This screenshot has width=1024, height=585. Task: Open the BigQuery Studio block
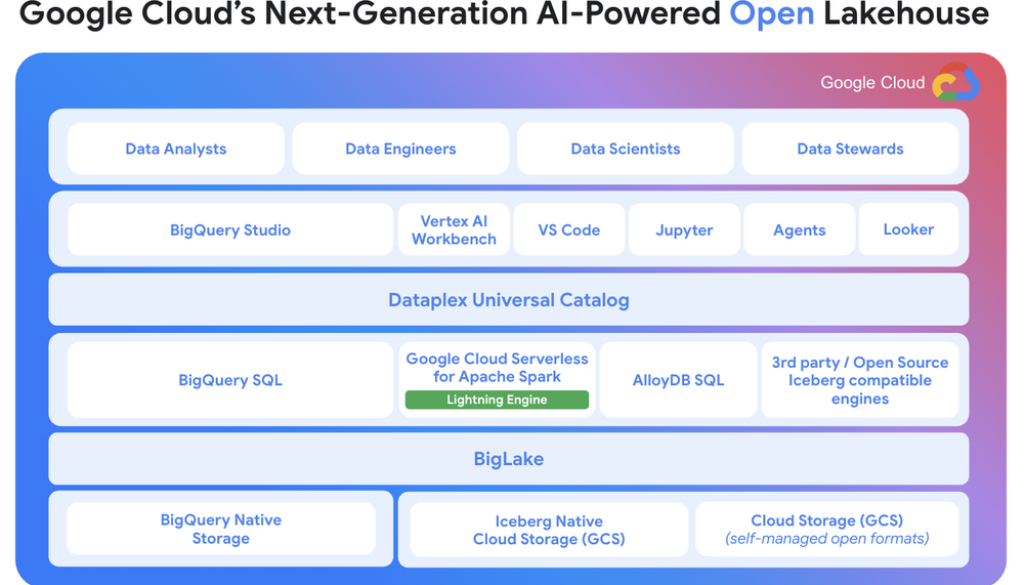pyautogui.click(x=230, y=230)
